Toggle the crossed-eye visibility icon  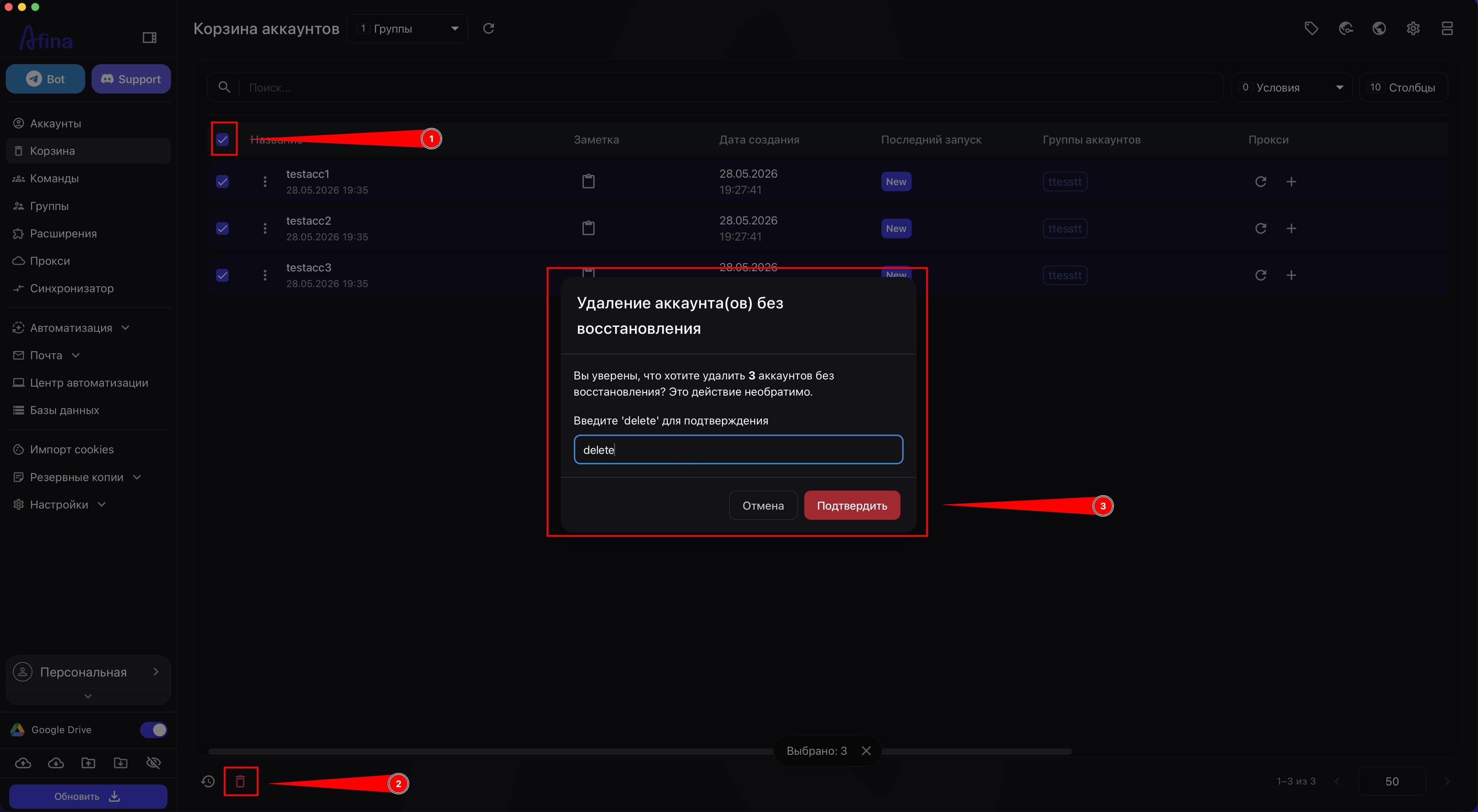[153, 763]
